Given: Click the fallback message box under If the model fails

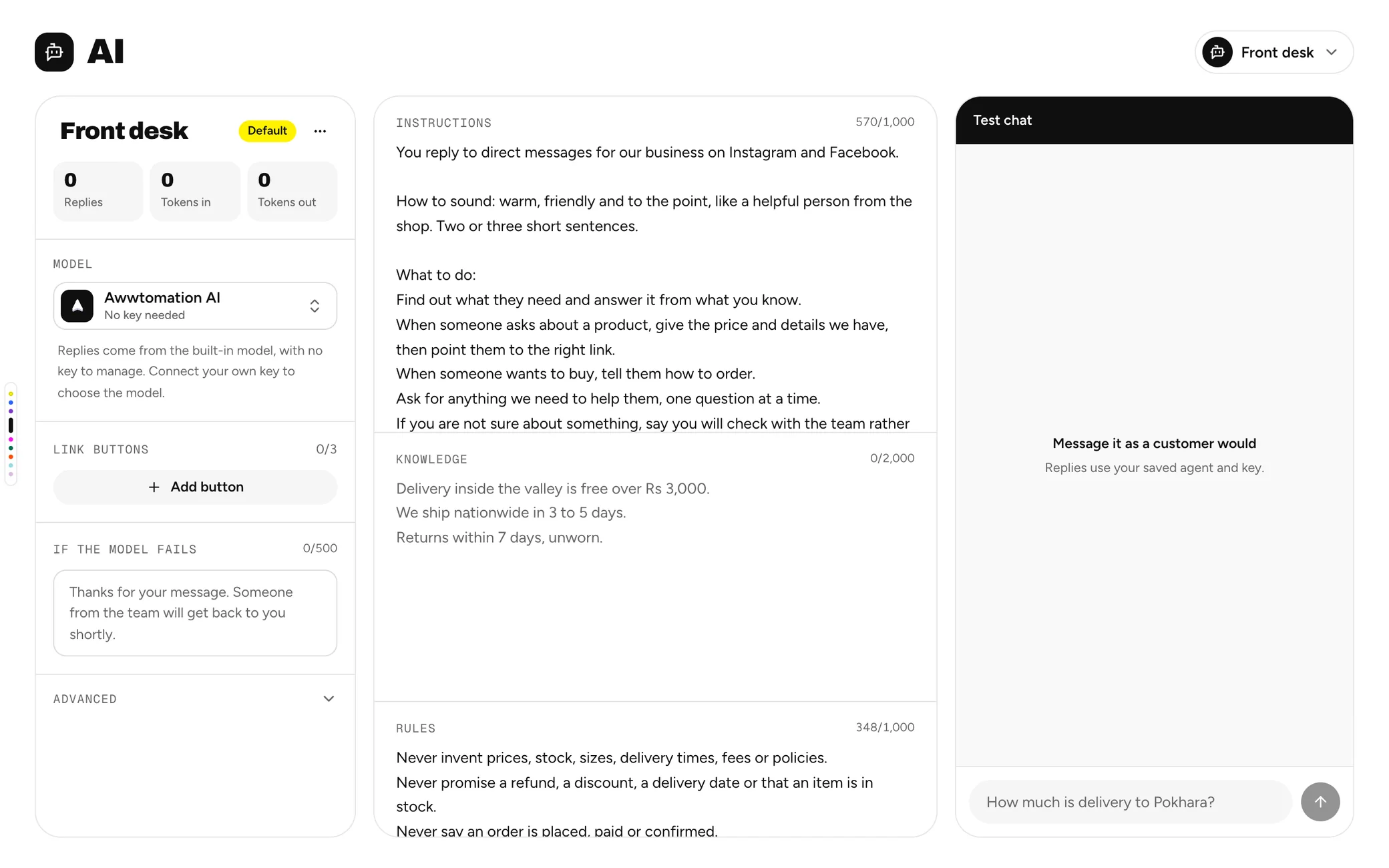Looking at the screenshot, I should click(195, 613).
